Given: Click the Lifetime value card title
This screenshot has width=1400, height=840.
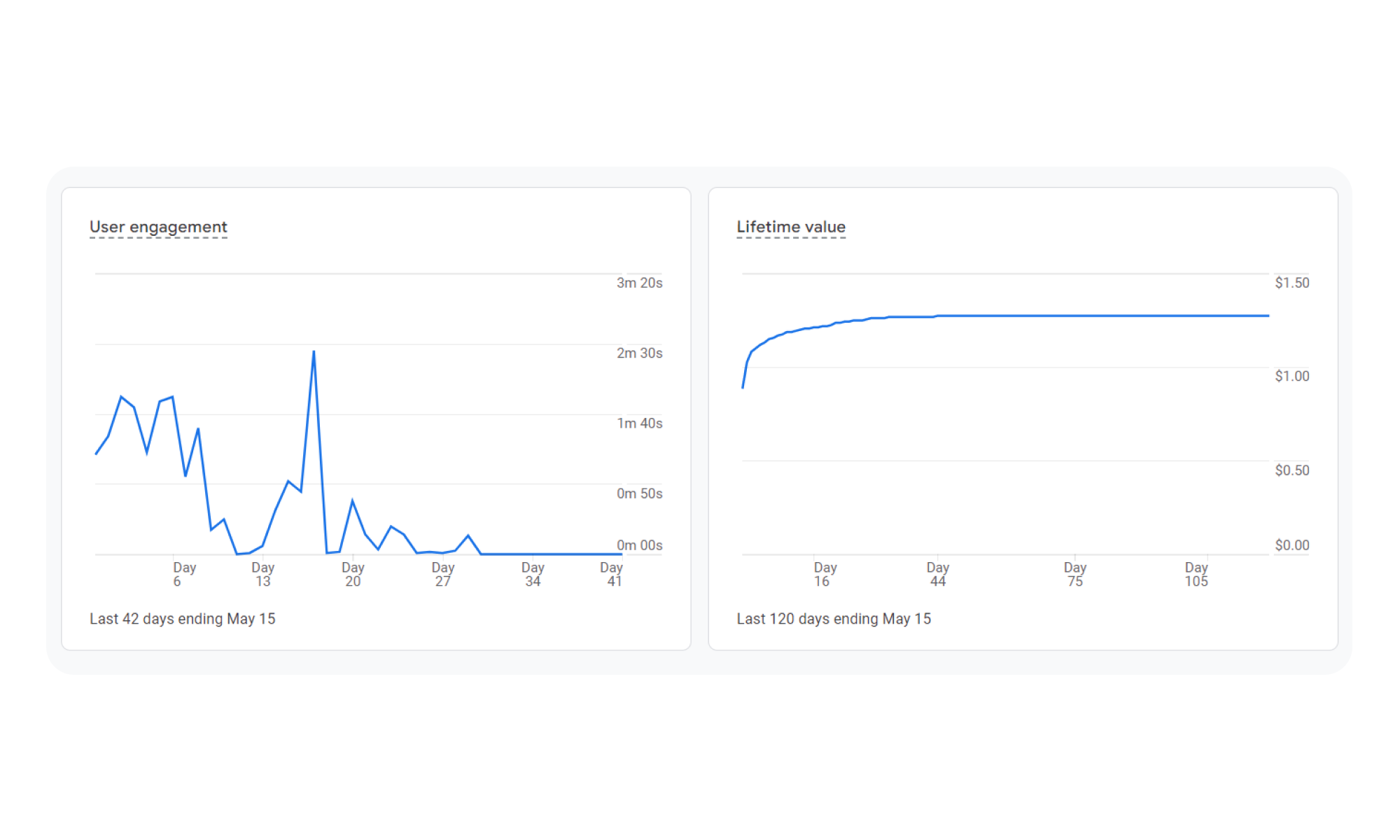Looking at the screenshot, I should [790, 227].
